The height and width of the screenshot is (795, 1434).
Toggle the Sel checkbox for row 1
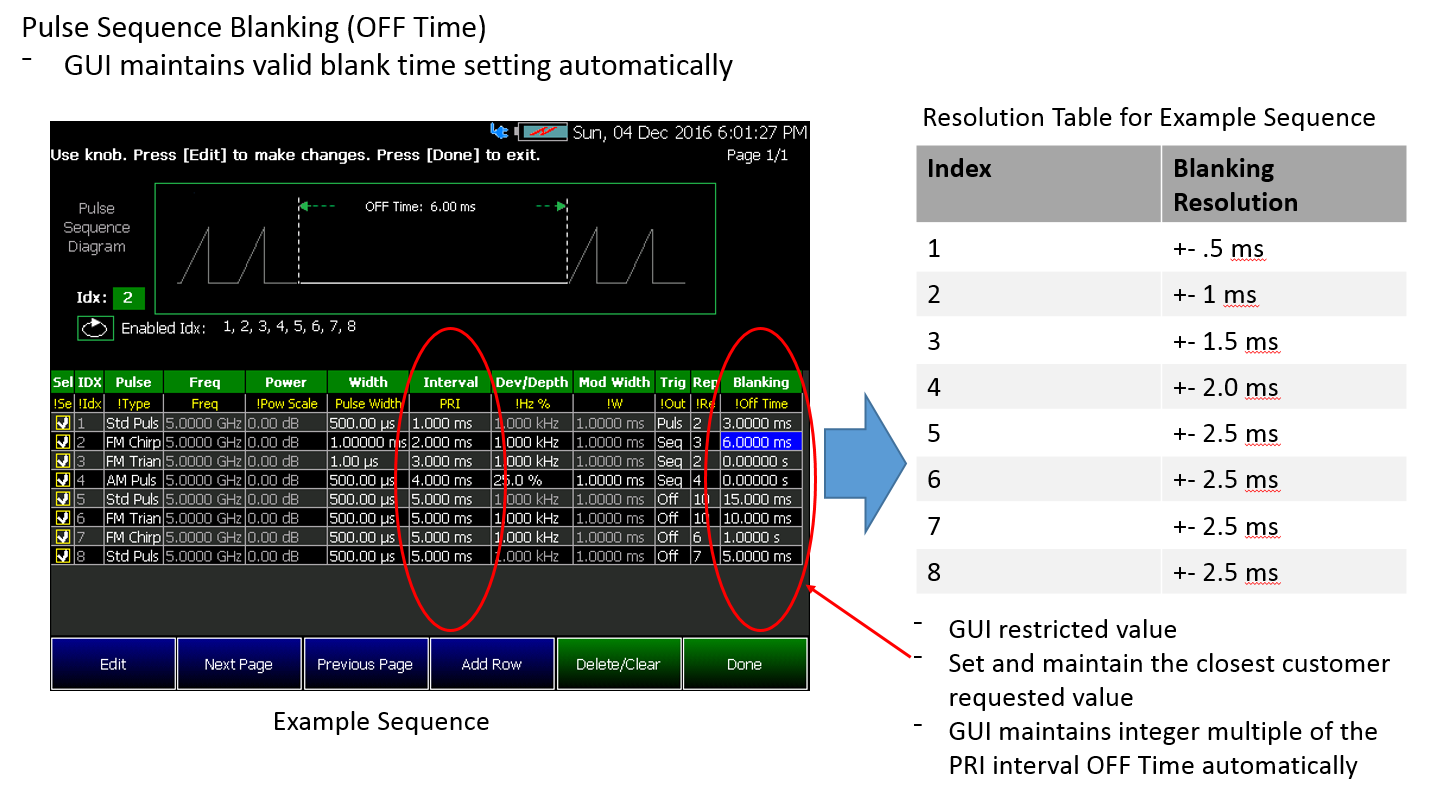[63, 423]
